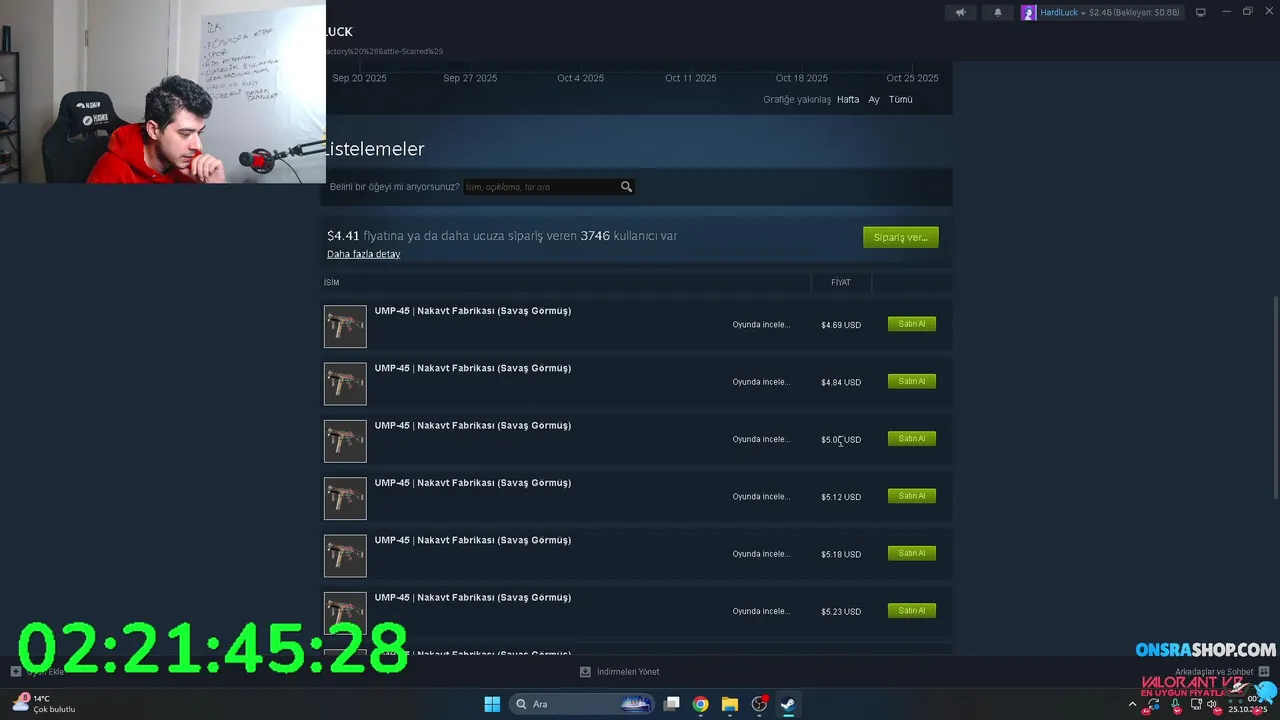
Task: Buy the $5.12 USD UMP-45 listing
Action: pyautogui.click(x=912, y=496)
